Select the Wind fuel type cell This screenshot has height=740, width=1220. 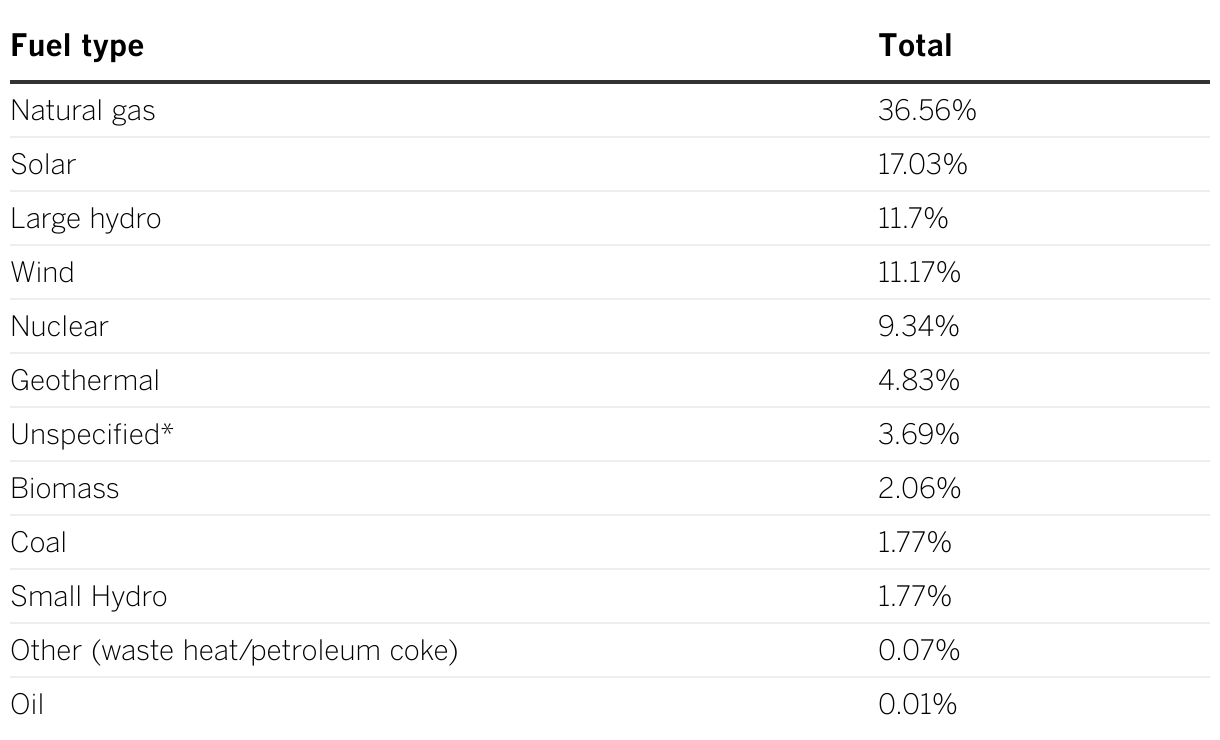coord(42,272)
